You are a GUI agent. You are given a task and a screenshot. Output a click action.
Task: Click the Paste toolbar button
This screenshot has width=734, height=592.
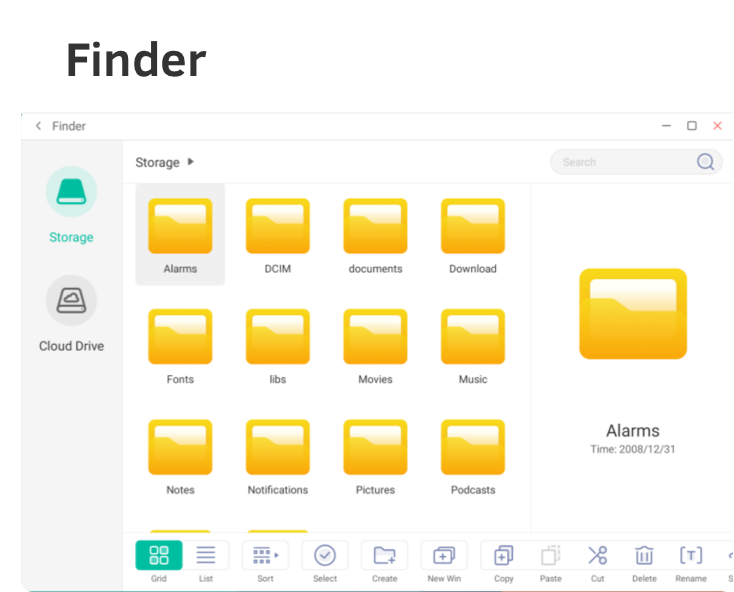click(550, 556)
